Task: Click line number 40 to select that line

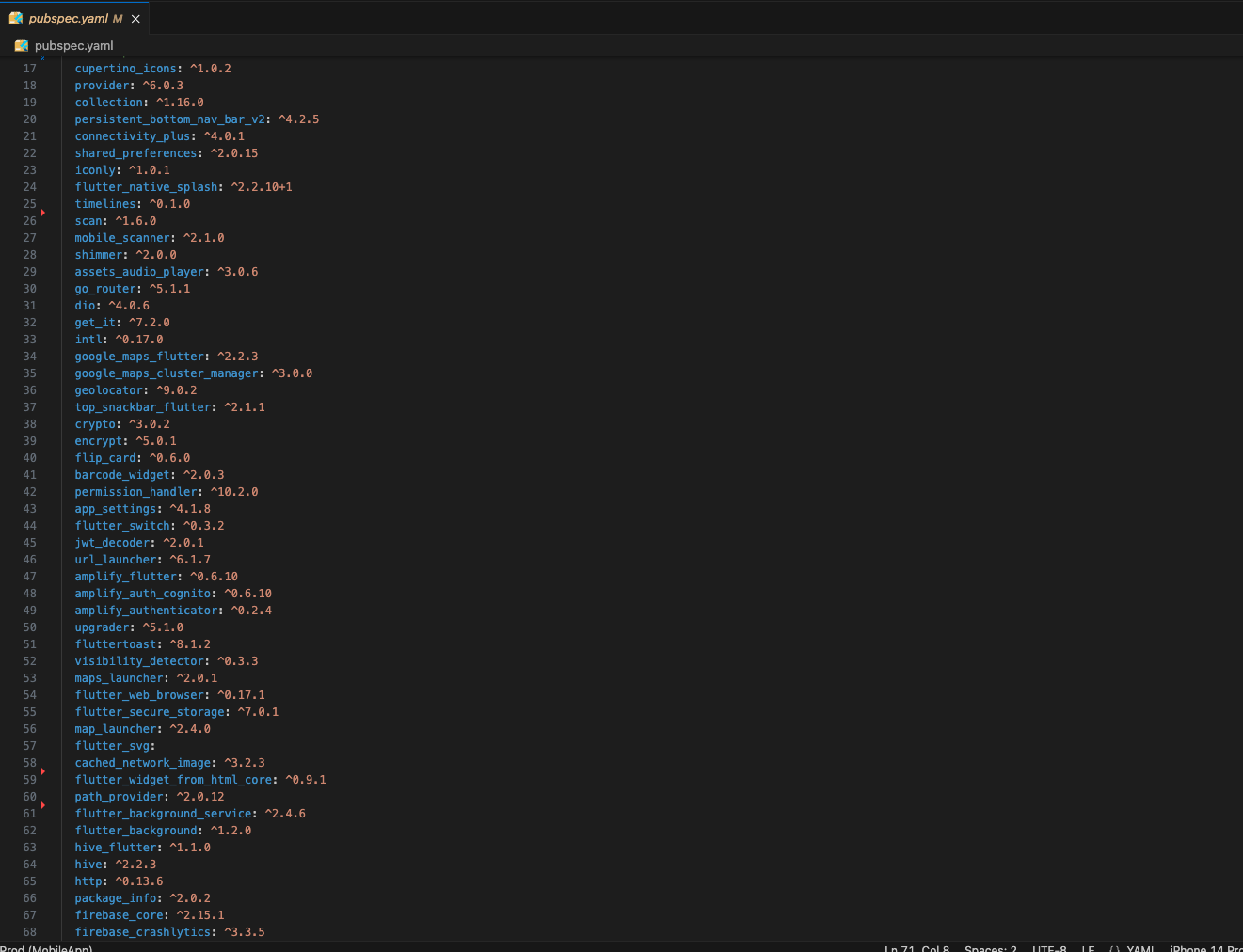Action: [x=29, y=457]
